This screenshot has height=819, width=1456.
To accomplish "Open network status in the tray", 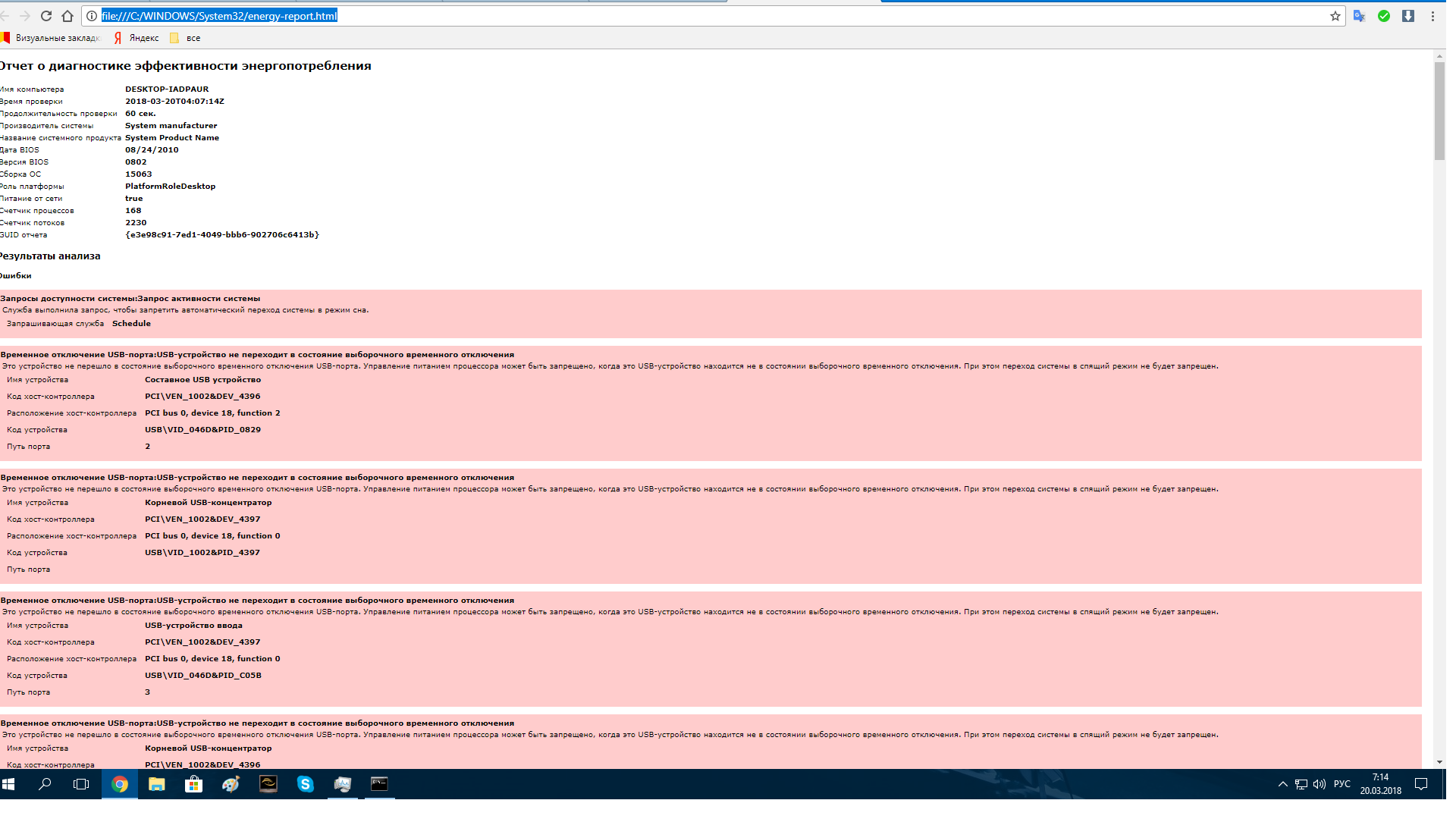I will pos(1301,784).
